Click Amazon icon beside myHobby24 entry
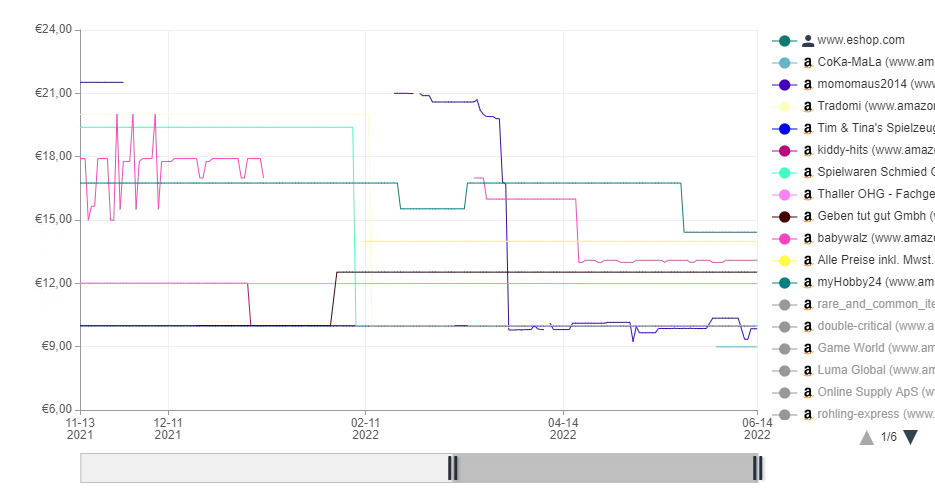Viewport: 935px width, 490px height. point(808,283)
